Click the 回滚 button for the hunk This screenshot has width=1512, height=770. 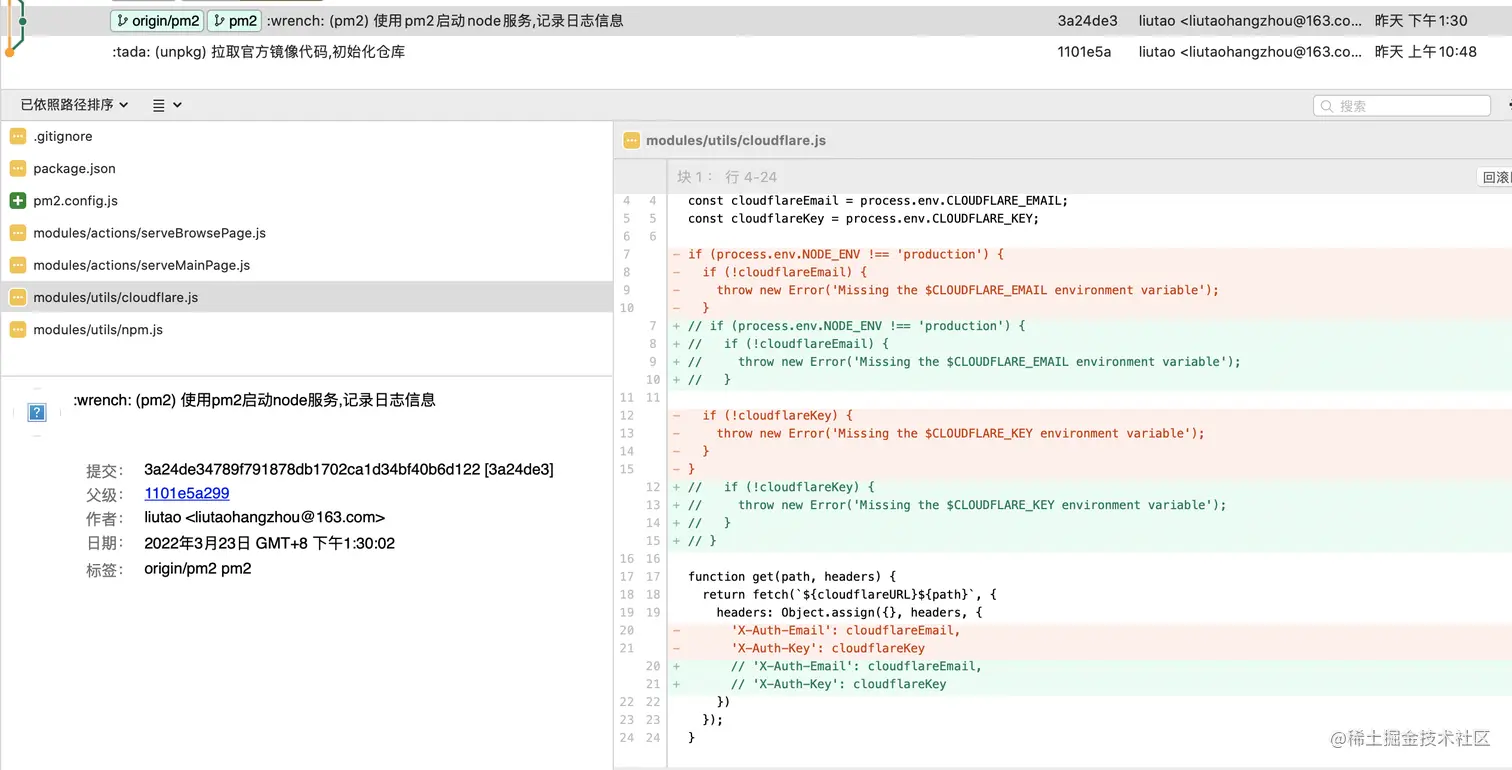(x=1495, y=177)
